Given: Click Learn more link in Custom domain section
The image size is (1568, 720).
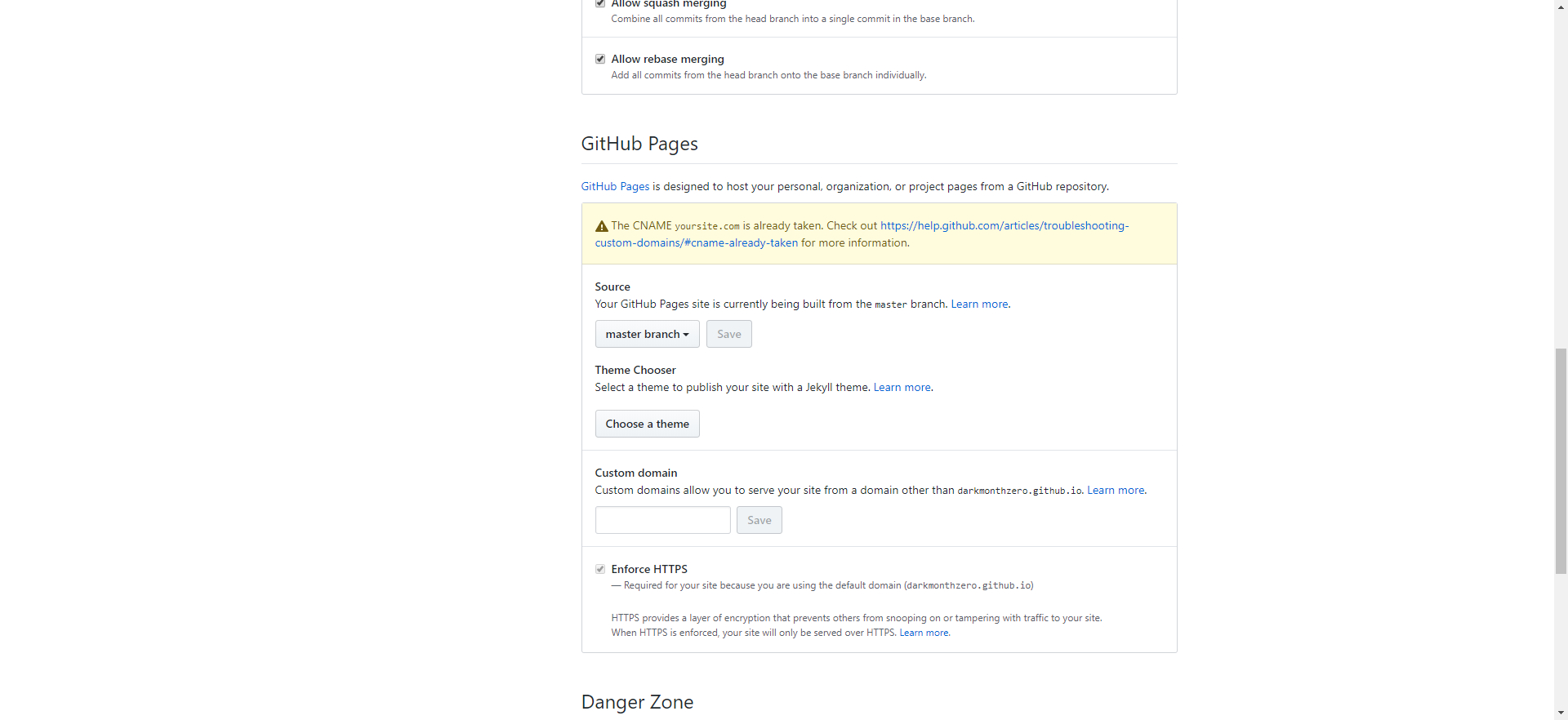Looking at the screenshot, I should click(x=1116, y=490).
